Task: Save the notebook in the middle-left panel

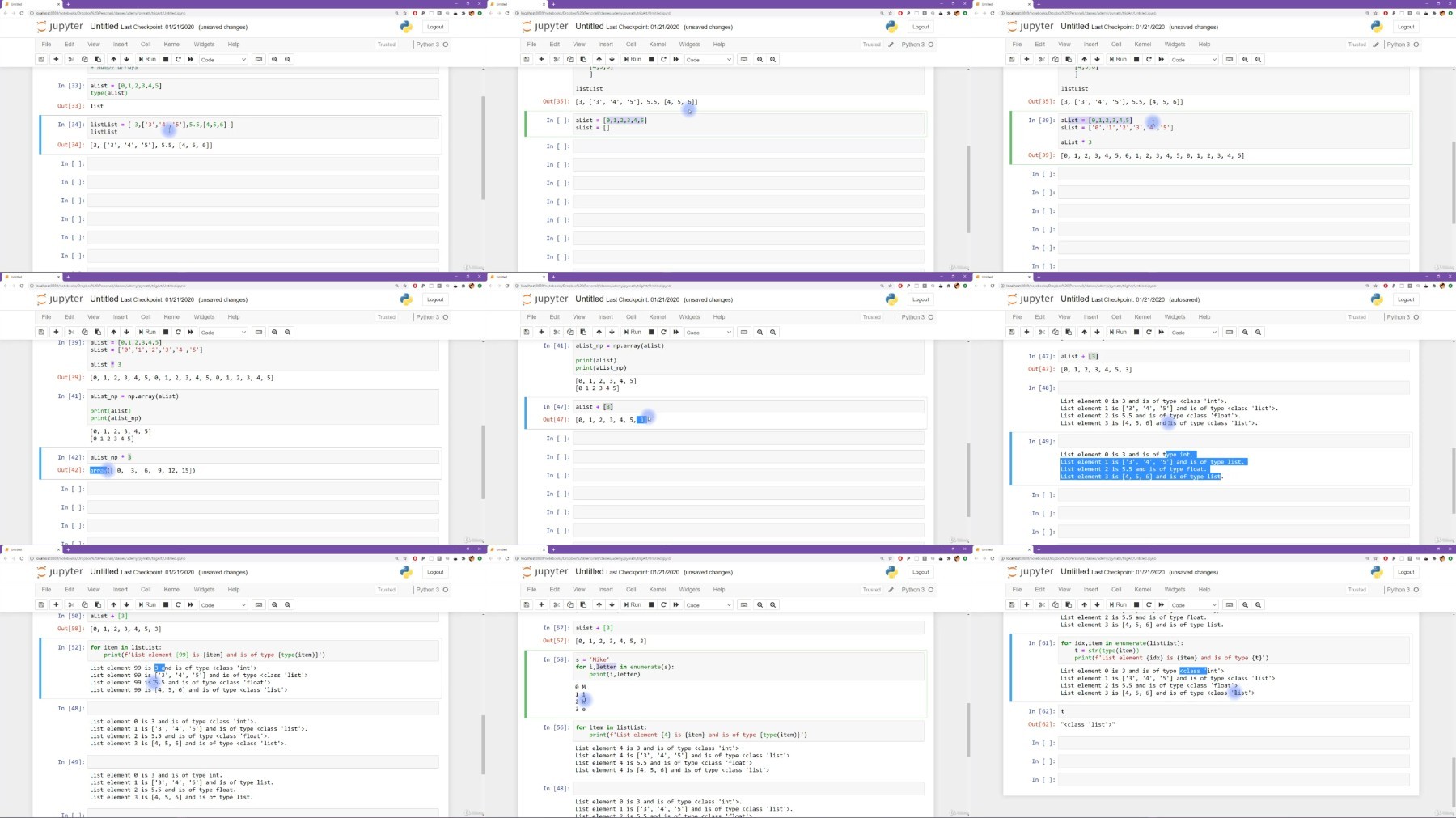Action: [41, 332]
